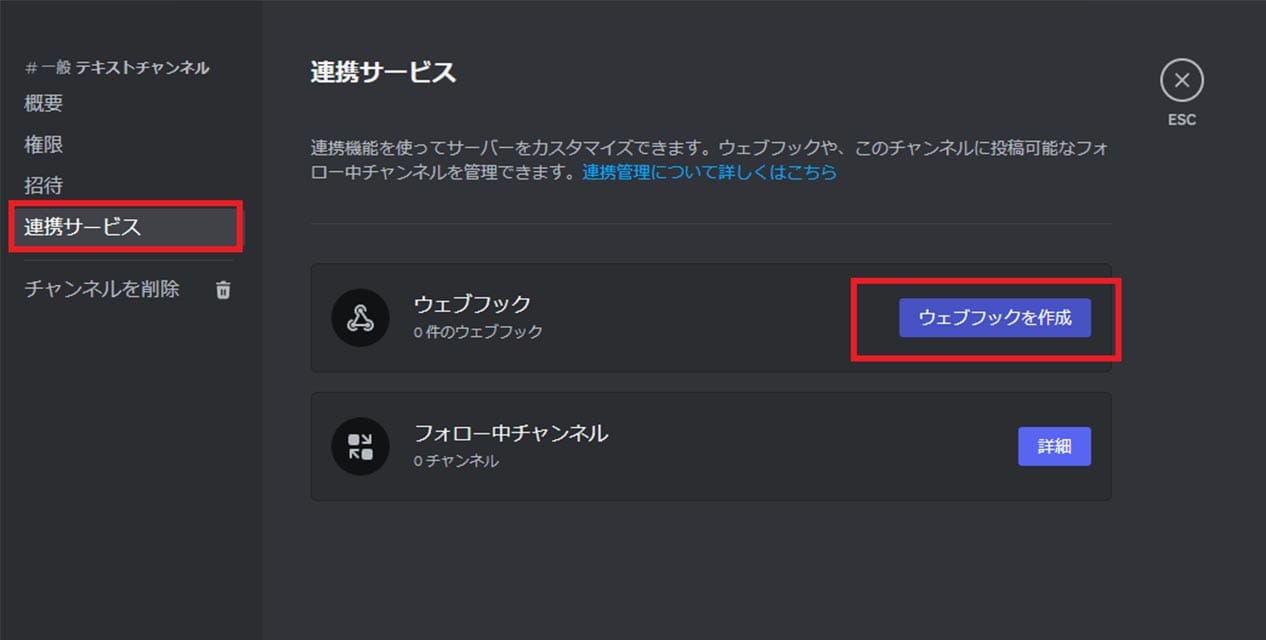Click the integrations description paragraph text
The height and width of the screenshot is (640, 1266).
tap(710, 160)
